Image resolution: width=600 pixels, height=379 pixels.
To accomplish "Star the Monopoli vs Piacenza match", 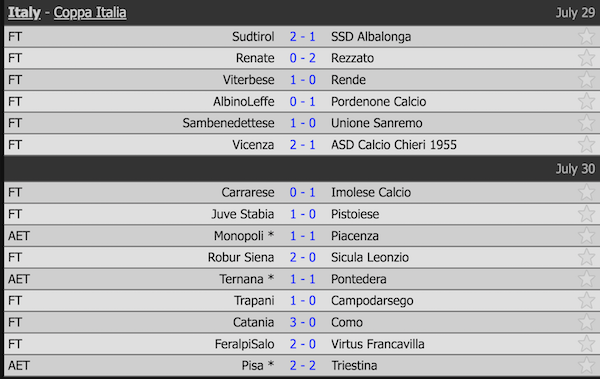I will coord(586,235).
